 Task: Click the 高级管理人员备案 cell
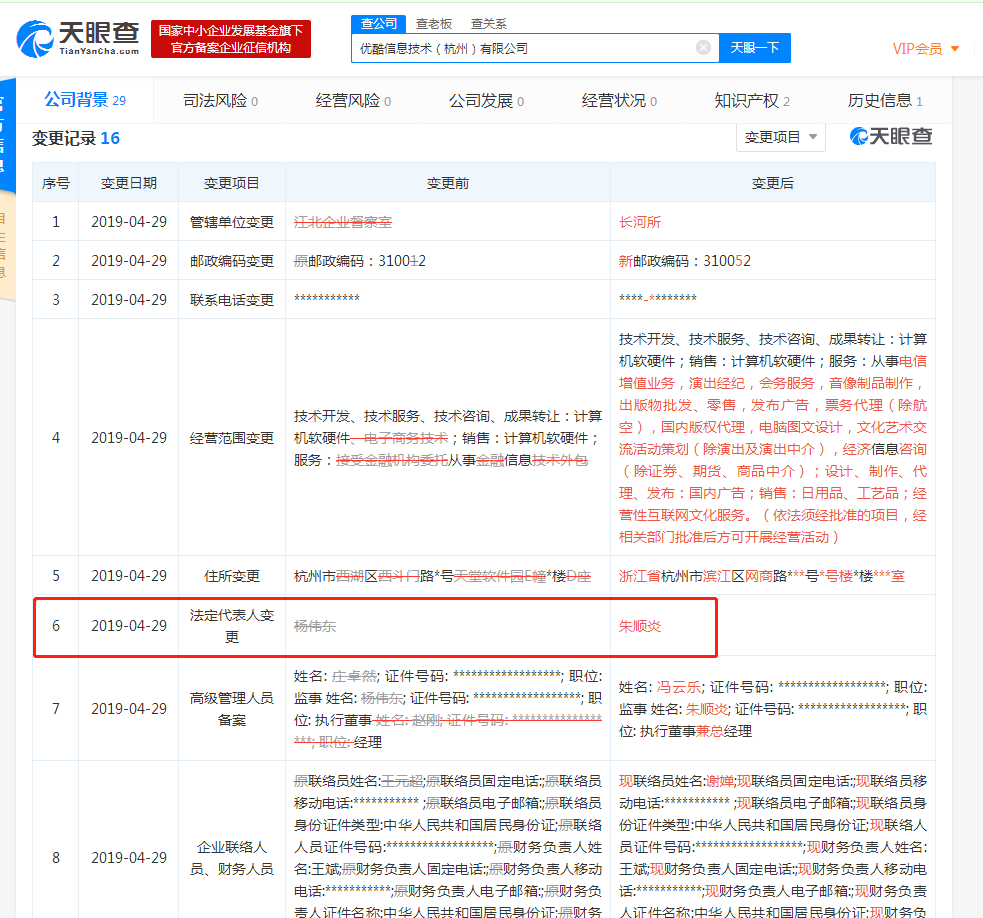pos(232,709)
